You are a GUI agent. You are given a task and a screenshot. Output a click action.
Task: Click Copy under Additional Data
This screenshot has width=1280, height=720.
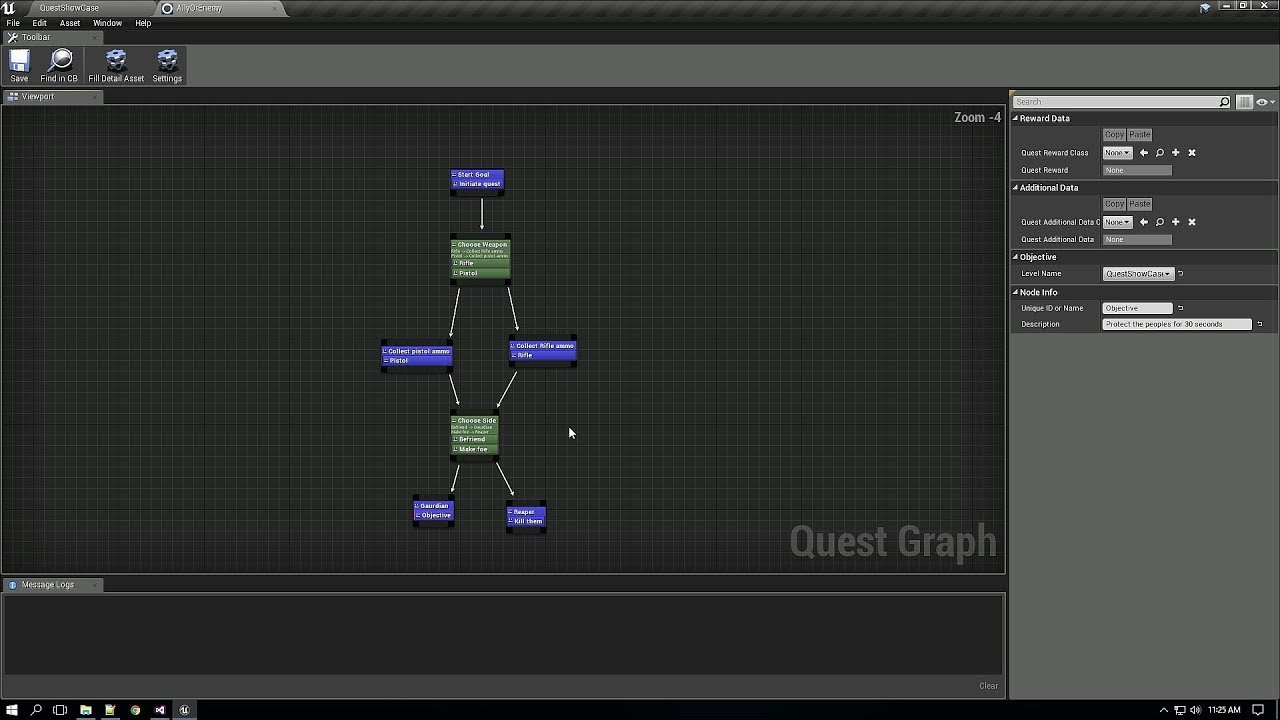coord(1114,204)
